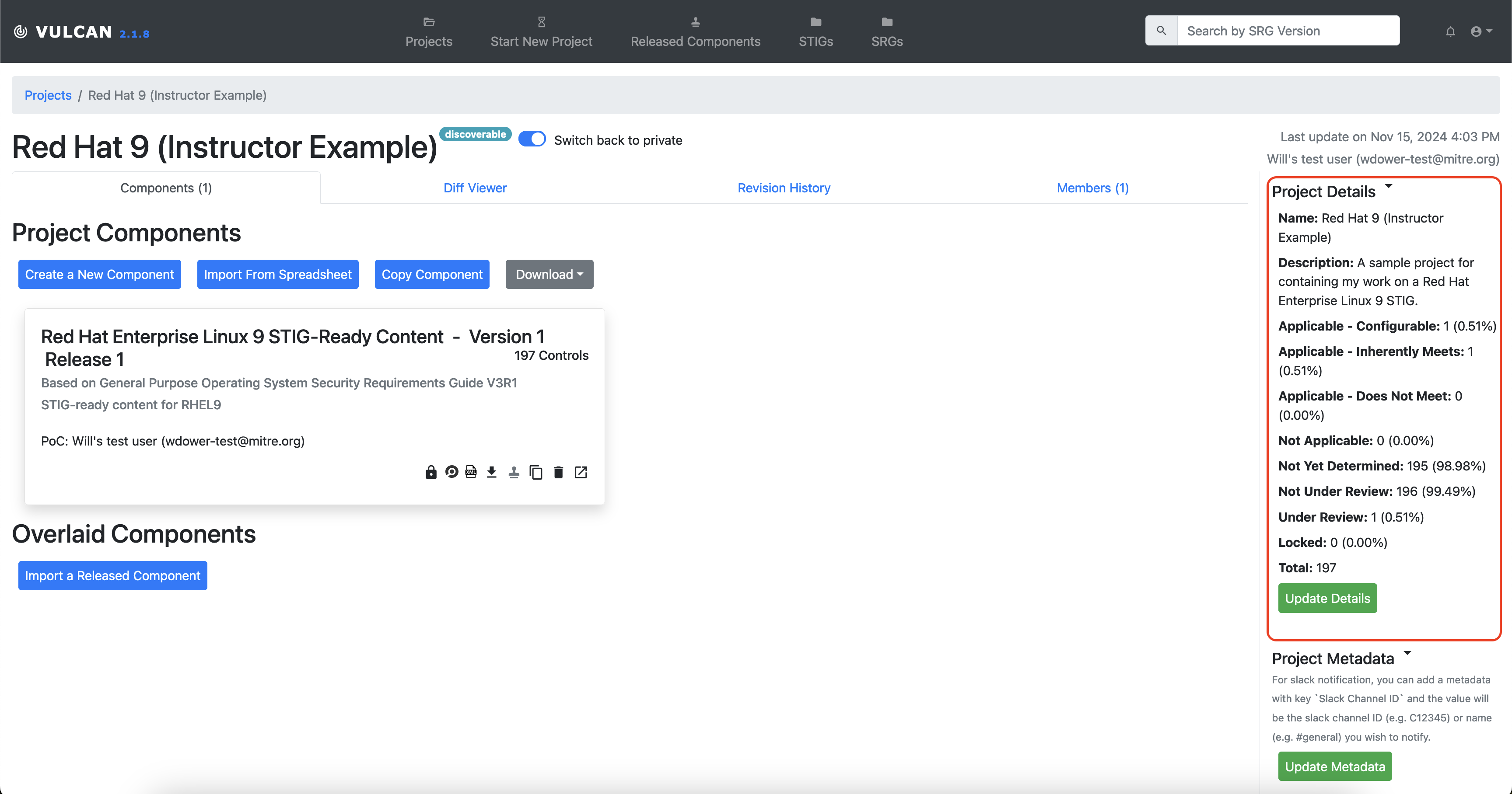Export component as XML file icon
1512x794 pixels.
(x=471, y=472)
